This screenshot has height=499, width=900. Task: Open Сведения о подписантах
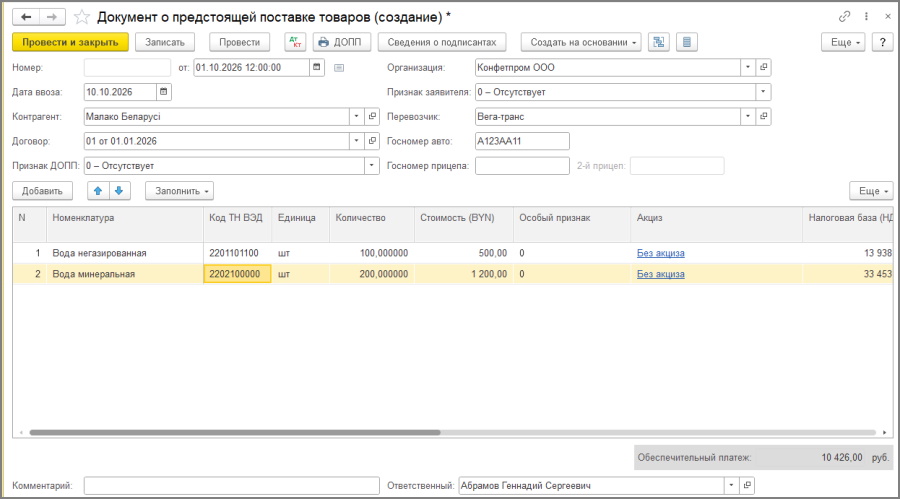441,42
